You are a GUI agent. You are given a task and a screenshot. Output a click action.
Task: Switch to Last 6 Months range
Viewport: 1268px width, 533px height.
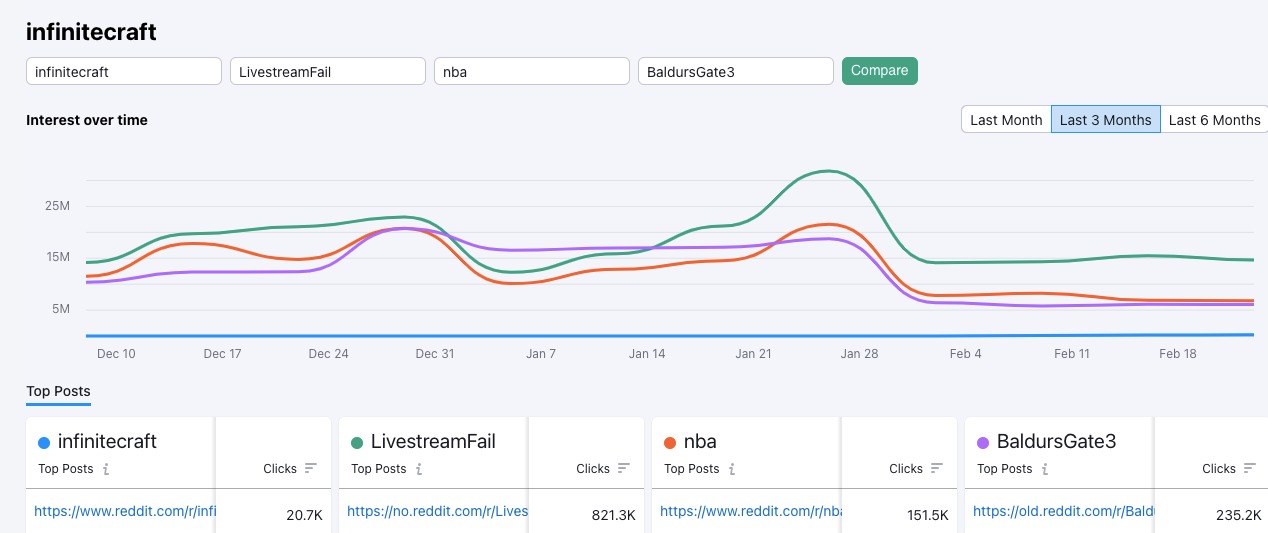tap(1214, 120)
